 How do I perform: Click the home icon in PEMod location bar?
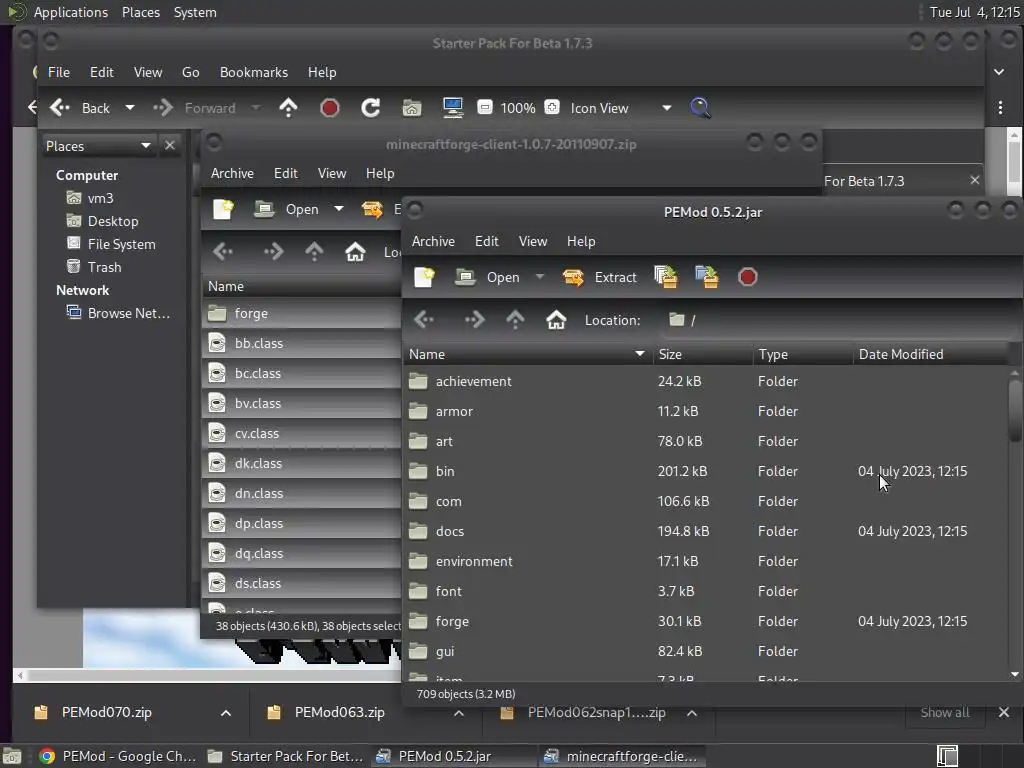(x=556, y=319)
